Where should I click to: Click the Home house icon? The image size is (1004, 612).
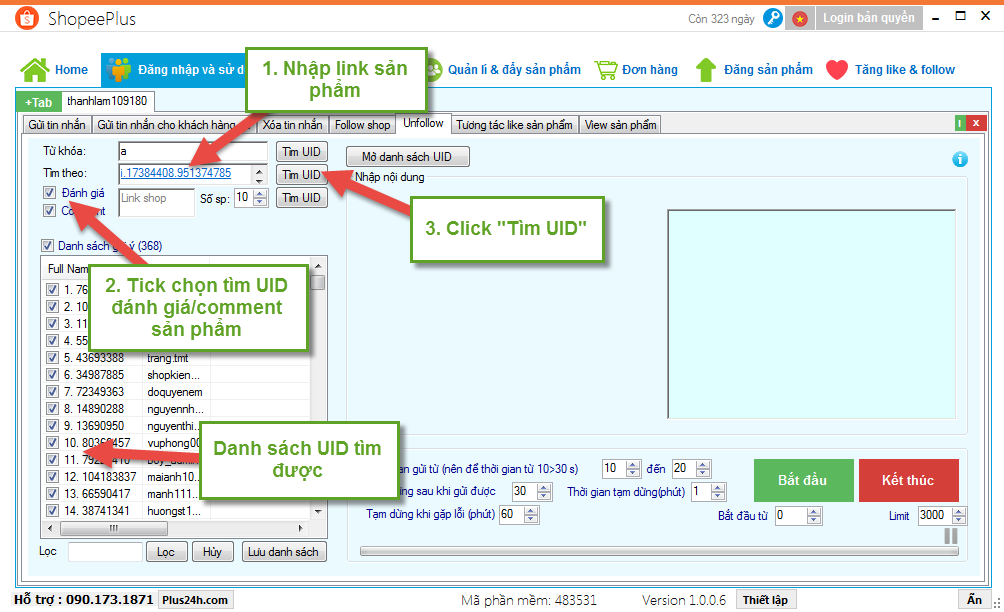pyautogui.click(x=35, y=70)
